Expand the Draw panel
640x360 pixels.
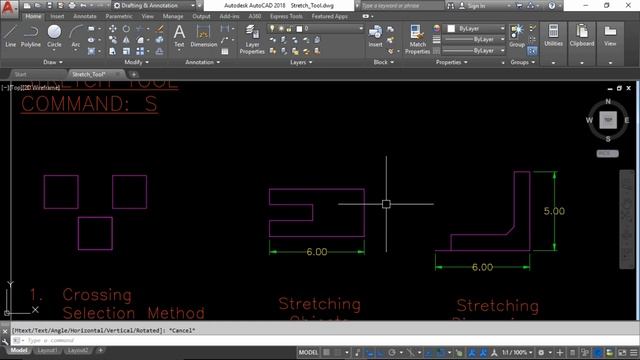[53, 62]
